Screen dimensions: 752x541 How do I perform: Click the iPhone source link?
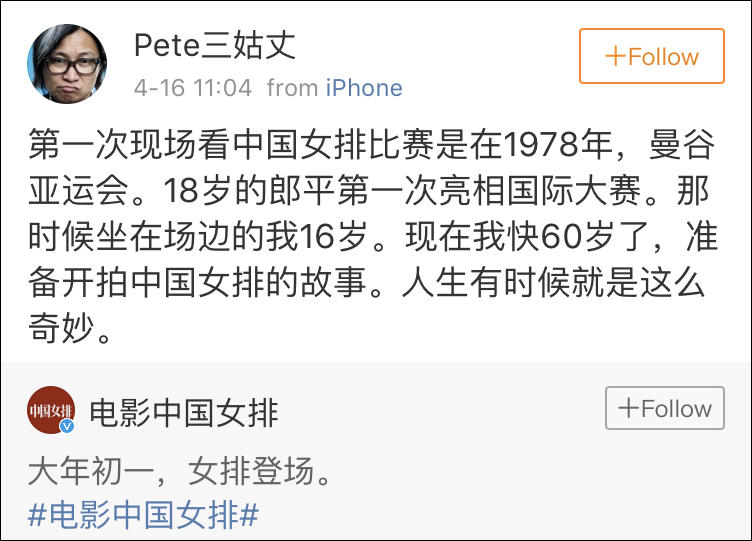tap(364, 88)
